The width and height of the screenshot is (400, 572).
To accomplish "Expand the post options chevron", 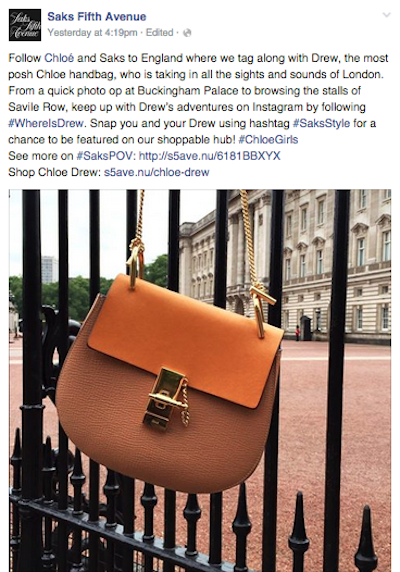I will pyautogui.click(x=386, y=15).
